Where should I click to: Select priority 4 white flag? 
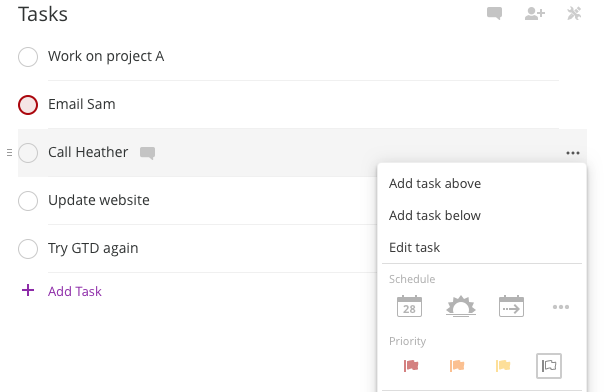(549, 366)
